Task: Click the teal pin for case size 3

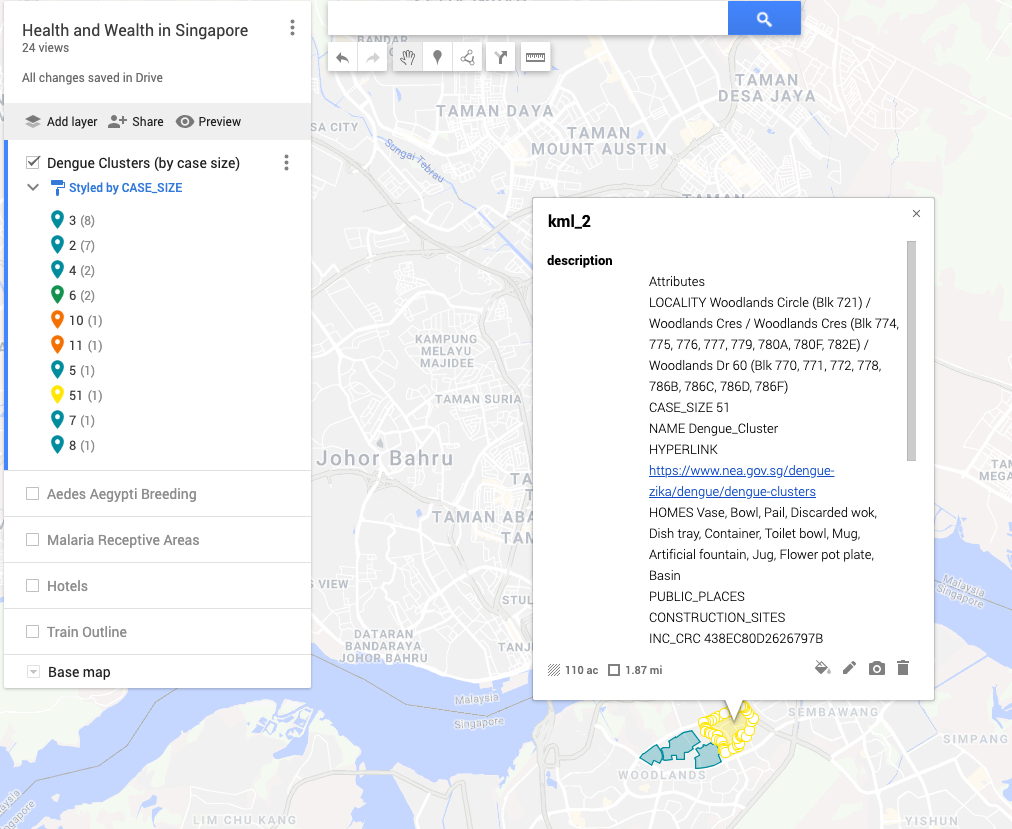Action: point(57,220)
